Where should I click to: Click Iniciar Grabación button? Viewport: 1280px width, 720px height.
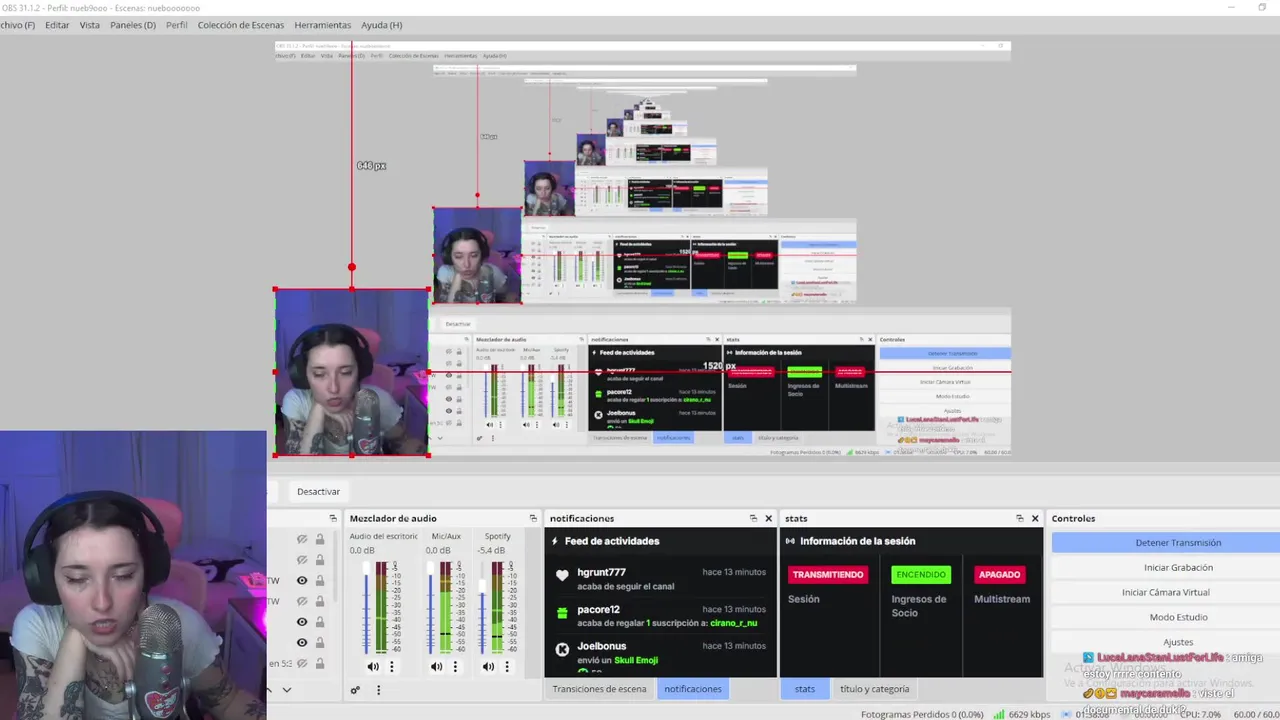1166,568
